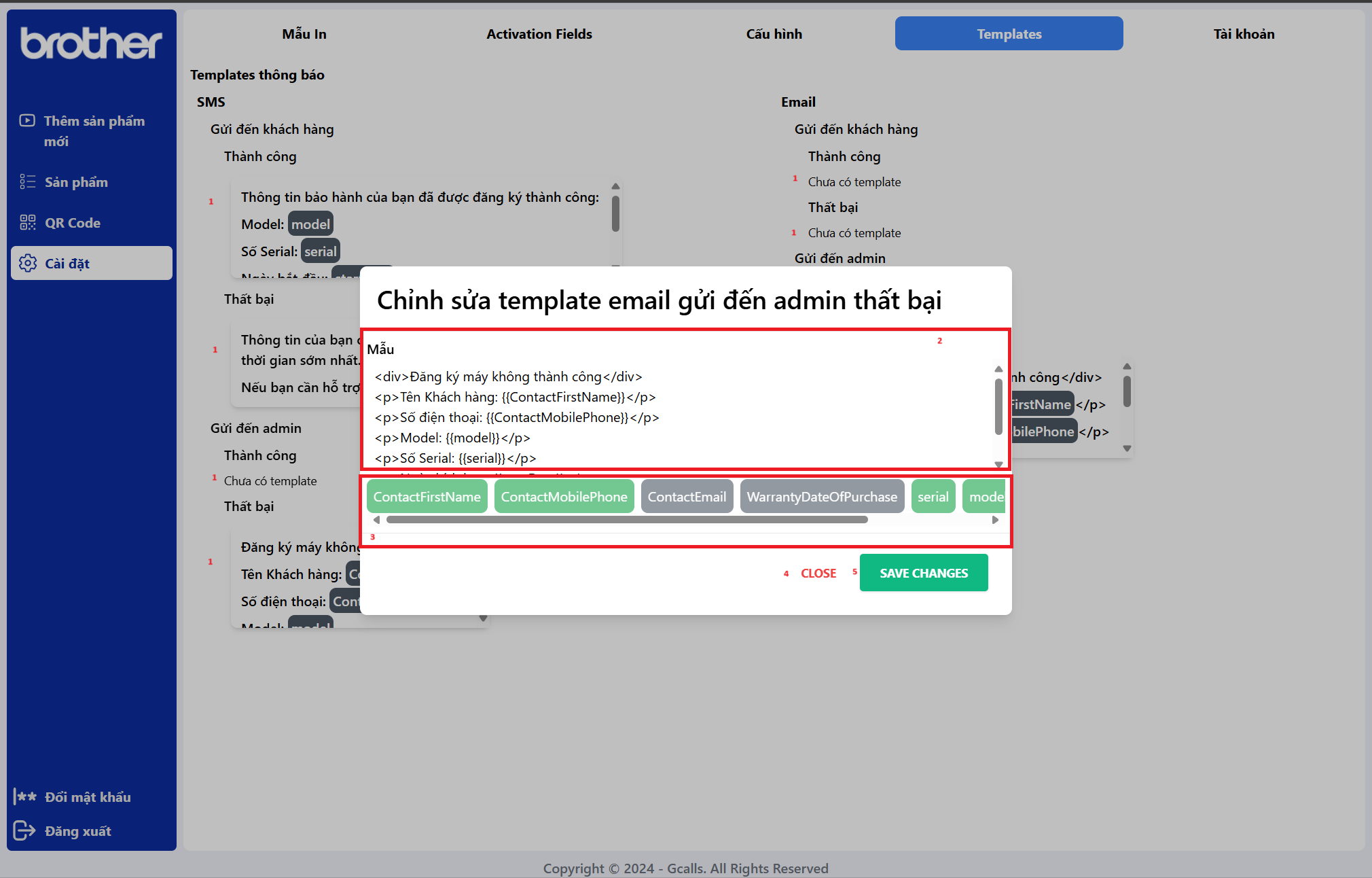
Task: Open Sản phẩm via the list icon
Action: [x=29, y=181]
